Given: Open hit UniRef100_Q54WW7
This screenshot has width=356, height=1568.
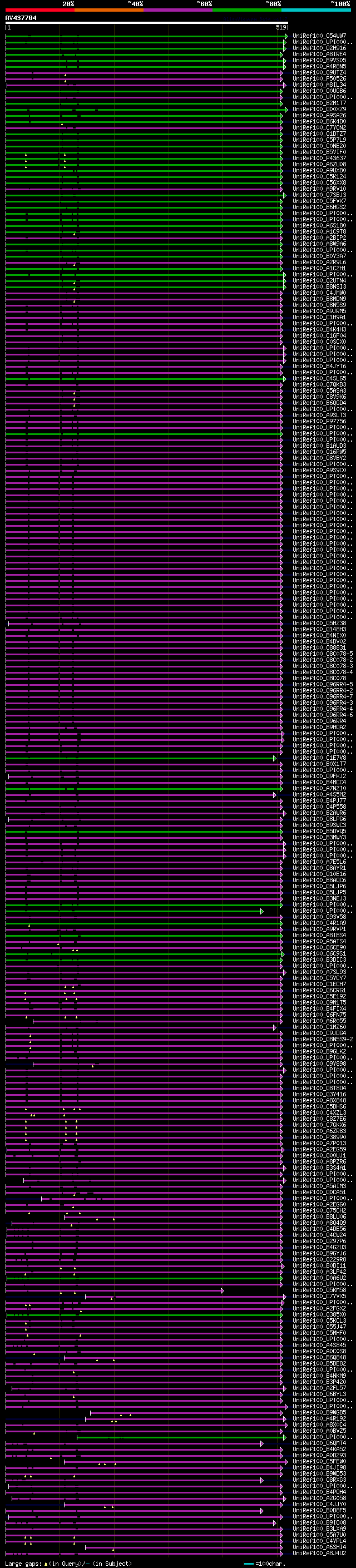Looking at the screenshot, I should tap(319, 36).
